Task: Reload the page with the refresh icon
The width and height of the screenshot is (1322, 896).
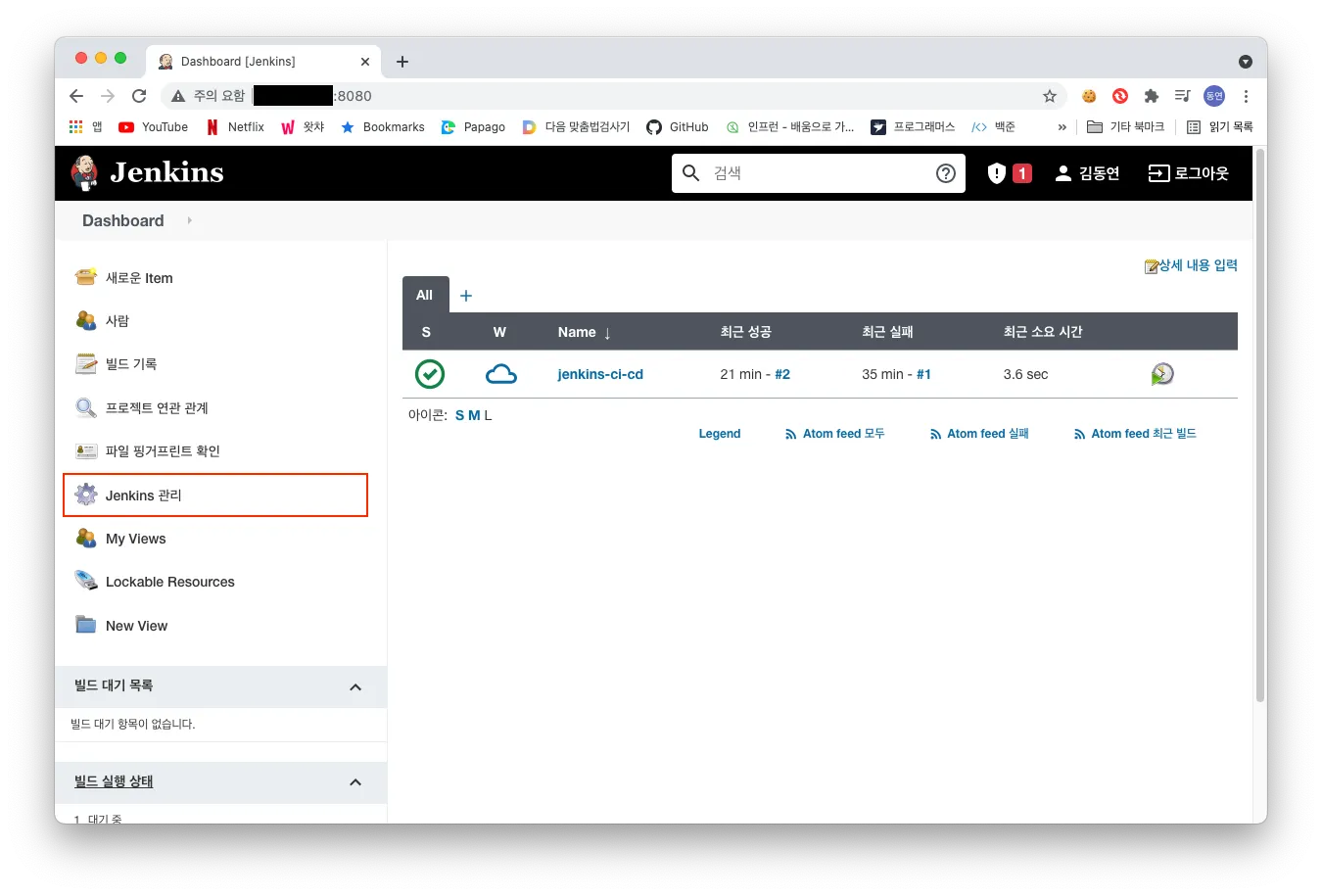Action: point(139,96)
